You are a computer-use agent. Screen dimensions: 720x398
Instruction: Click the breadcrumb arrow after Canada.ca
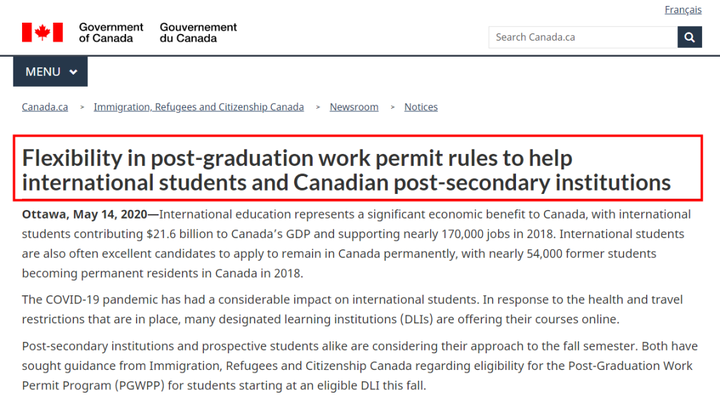coord(82,107)
